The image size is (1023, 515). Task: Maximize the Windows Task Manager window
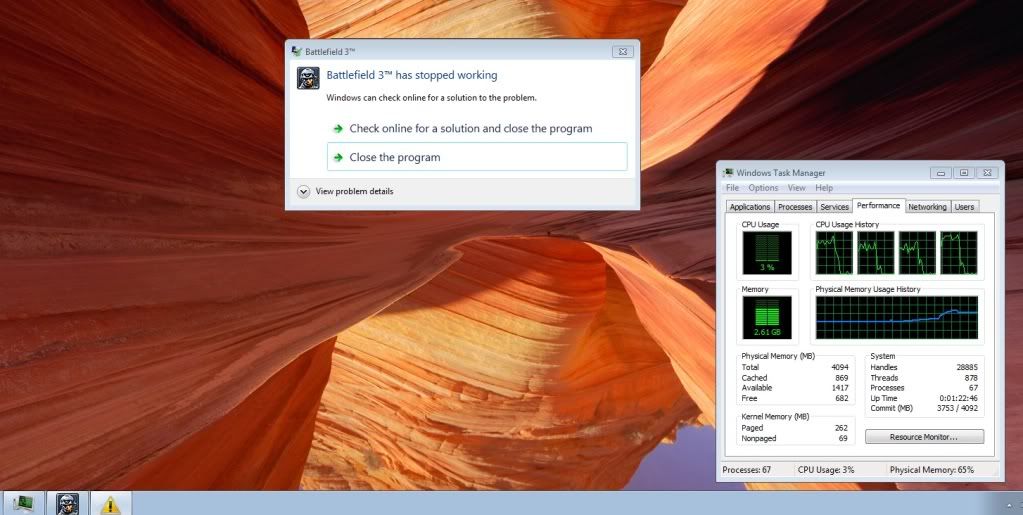pos(964,173)
